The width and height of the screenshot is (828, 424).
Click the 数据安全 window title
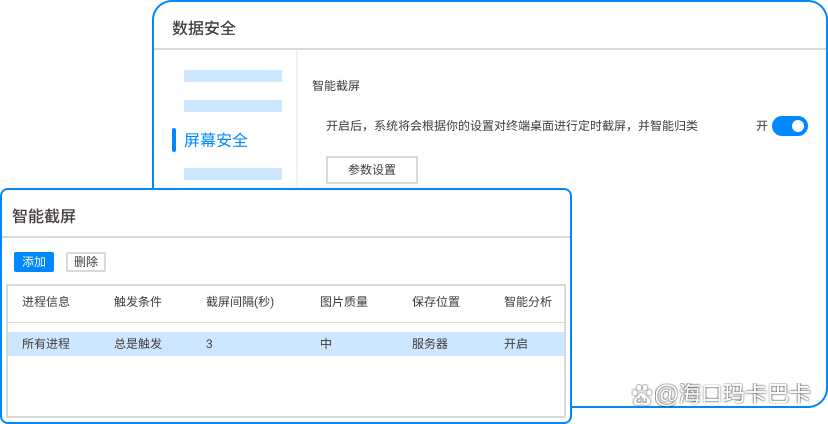(204, 28)
